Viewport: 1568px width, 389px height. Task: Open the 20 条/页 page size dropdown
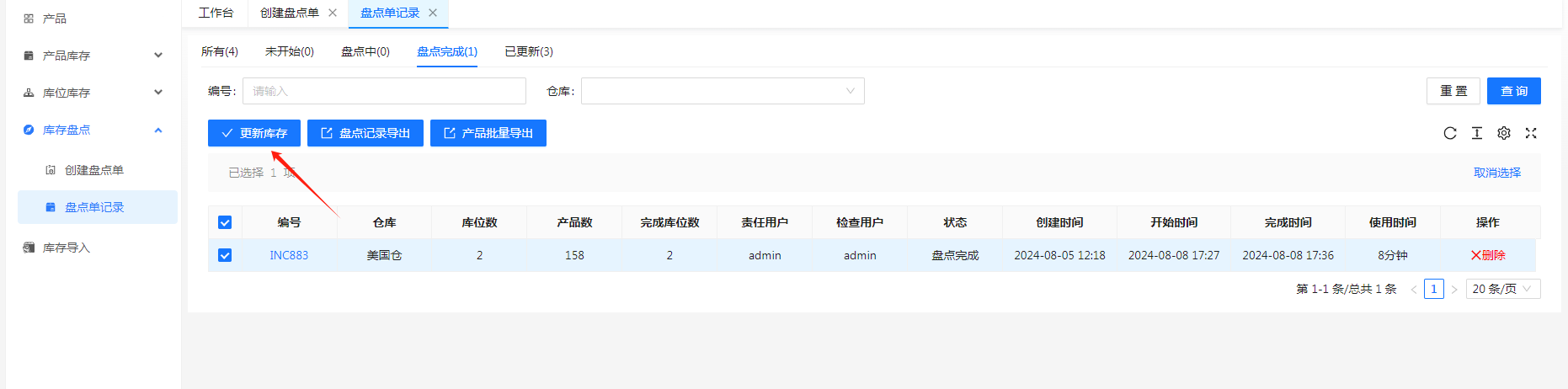pyautogui.click(x=1502, y=289)
